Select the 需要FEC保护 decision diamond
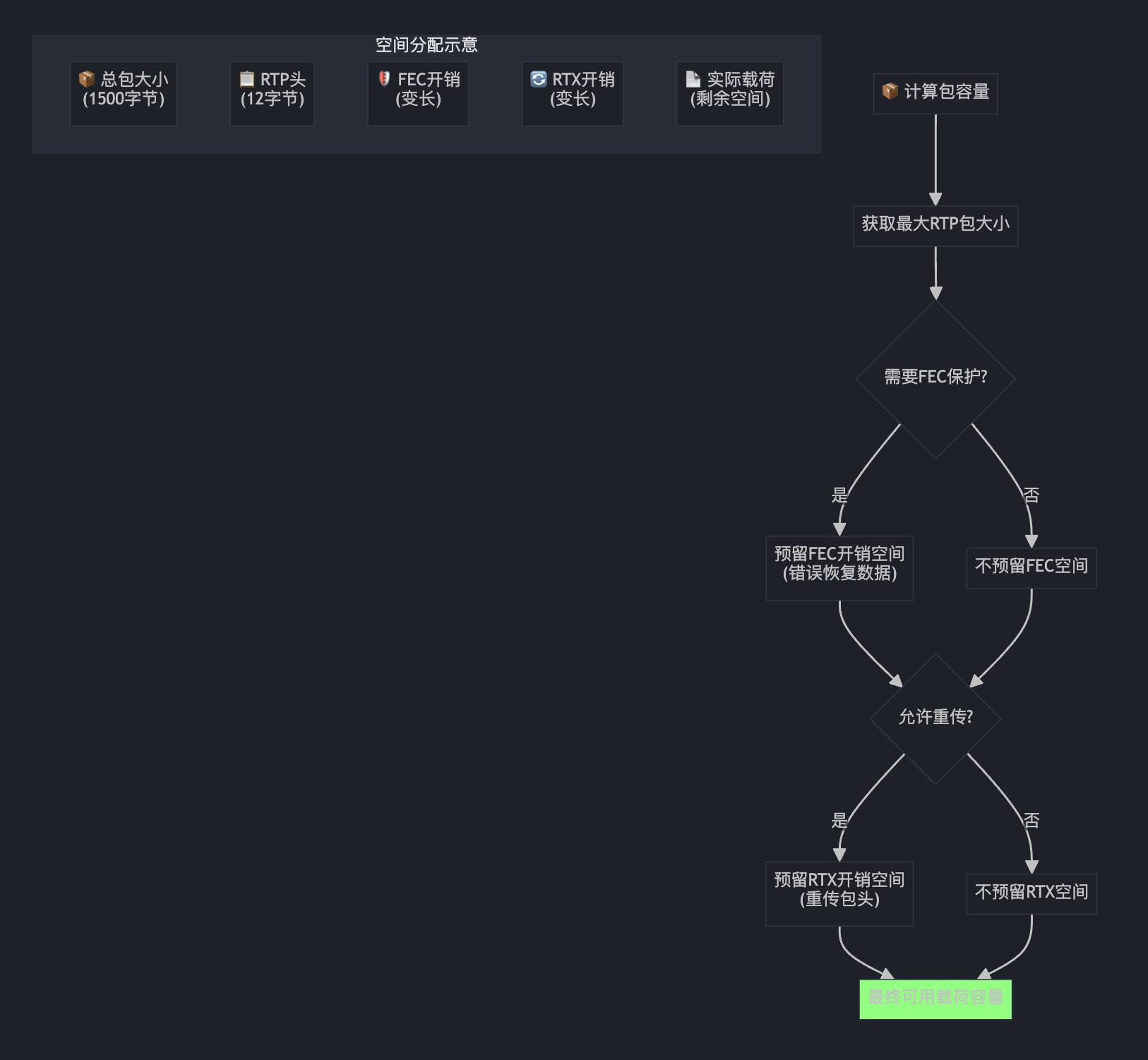 935,378
